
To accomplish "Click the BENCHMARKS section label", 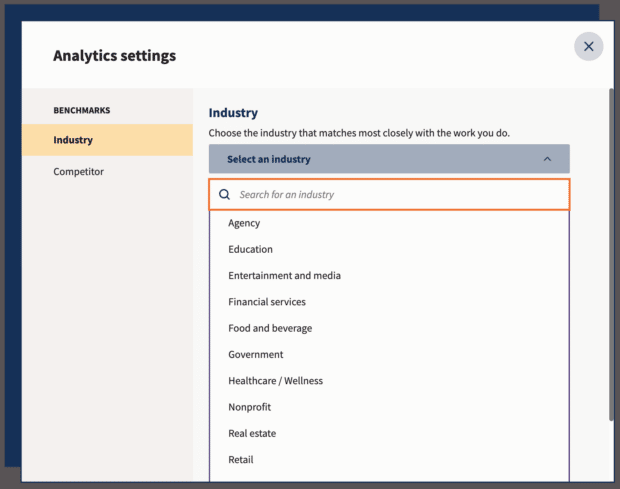I will click(81, 110).
